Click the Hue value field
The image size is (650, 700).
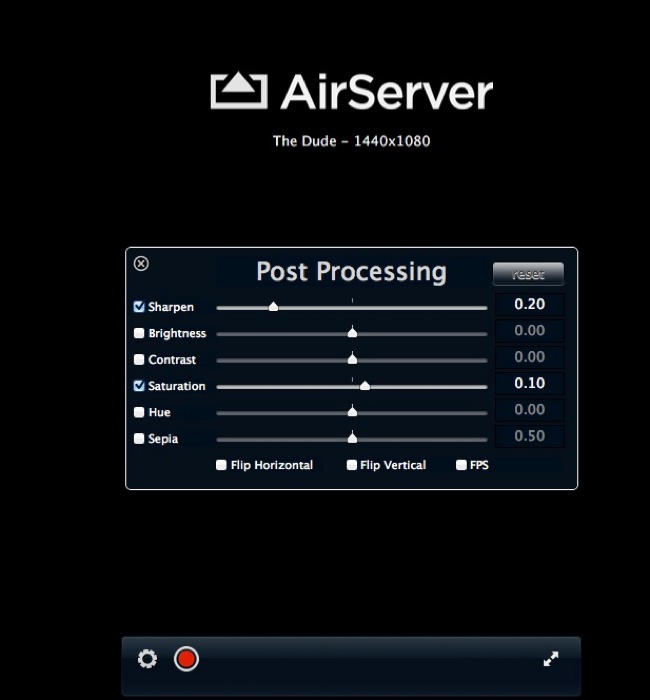[x=529, y=410]
